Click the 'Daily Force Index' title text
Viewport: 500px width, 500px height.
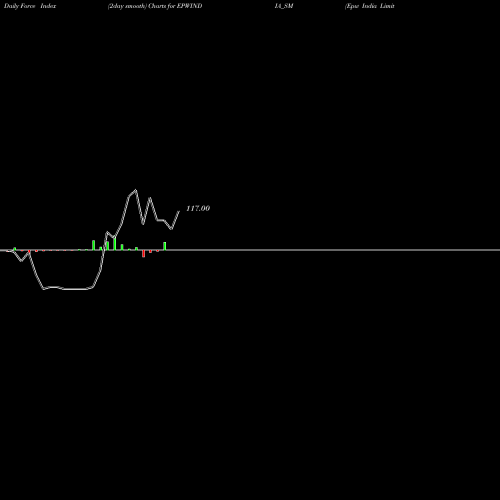coord(30,6)
